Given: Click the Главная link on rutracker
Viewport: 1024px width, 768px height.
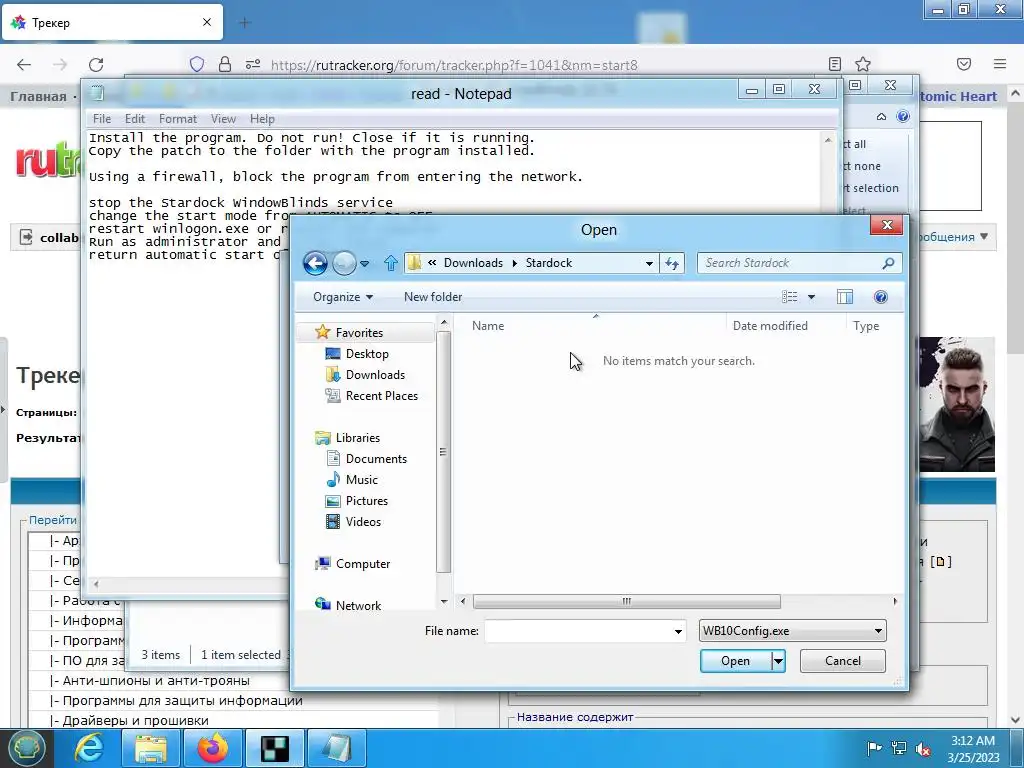Looking at the screenshot, I should tap(38, 97).
